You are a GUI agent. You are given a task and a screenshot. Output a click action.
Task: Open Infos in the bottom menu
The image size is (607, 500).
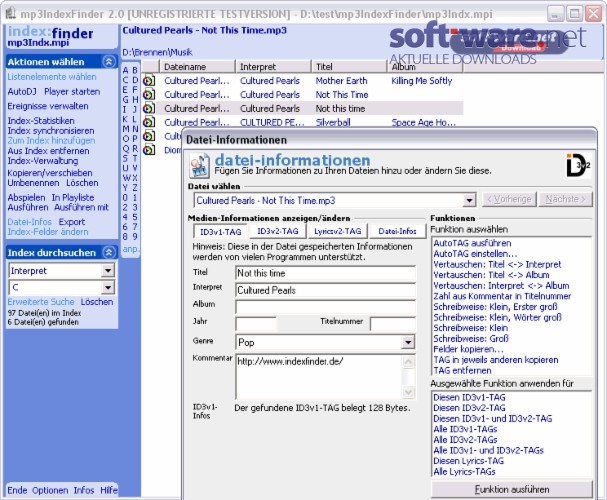click(x=84, y=490)
